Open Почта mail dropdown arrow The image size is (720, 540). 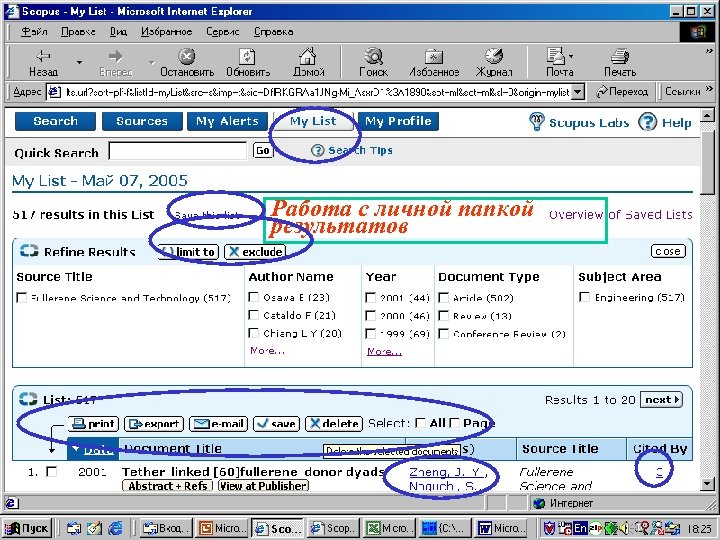tap(571, 56)
